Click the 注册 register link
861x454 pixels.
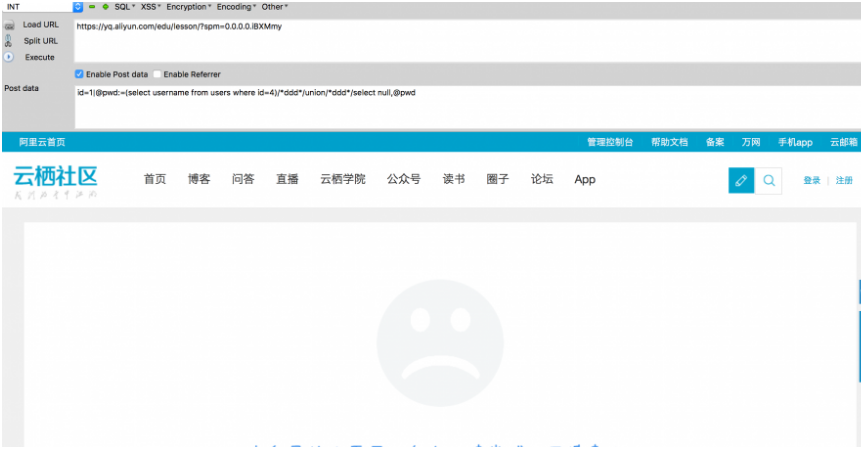coord(844,180)
